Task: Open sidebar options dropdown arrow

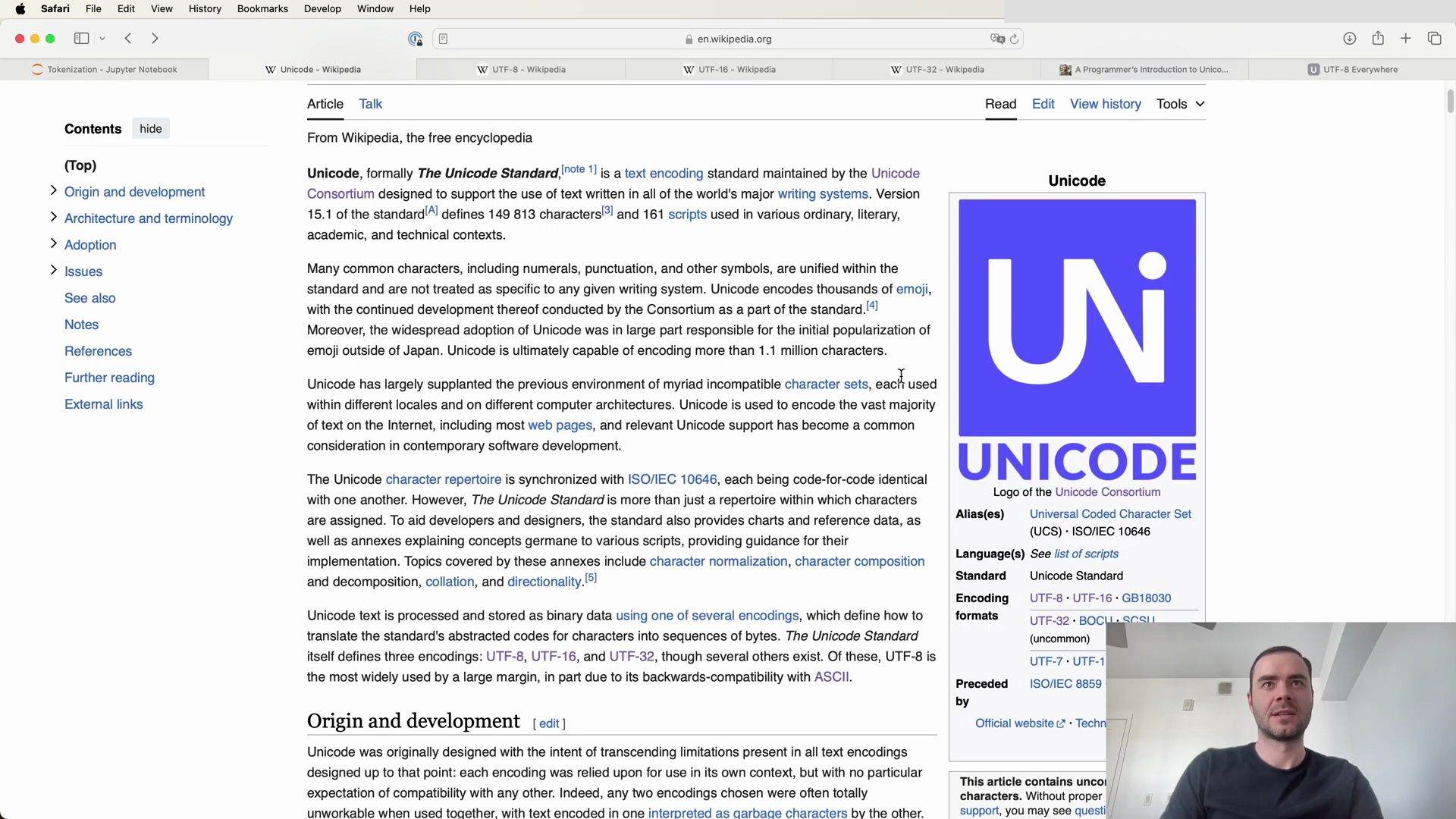Action: tap(102, 39)
